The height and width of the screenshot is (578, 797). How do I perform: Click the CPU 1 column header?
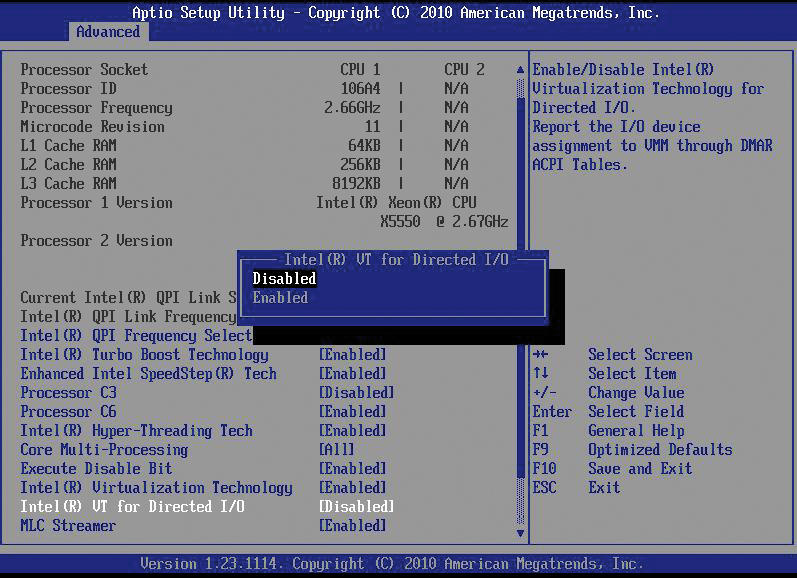click(360, 70)
